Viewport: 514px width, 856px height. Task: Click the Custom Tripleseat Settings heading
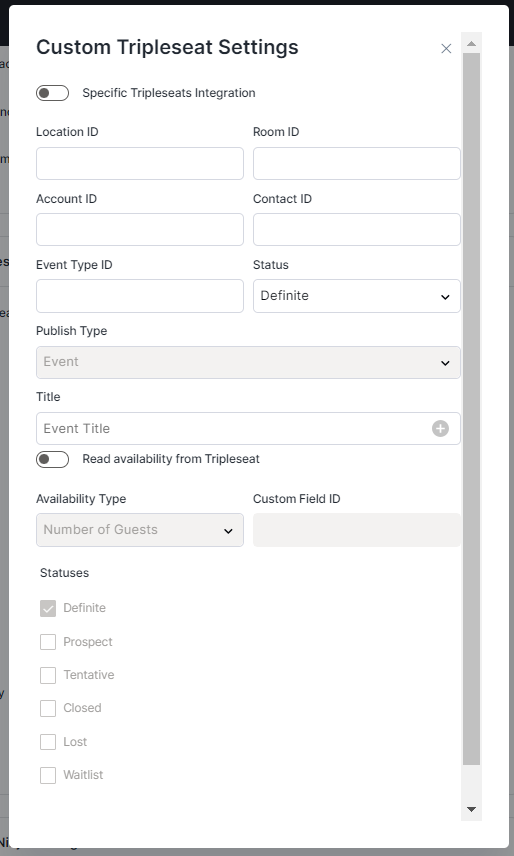click(167, 47)
